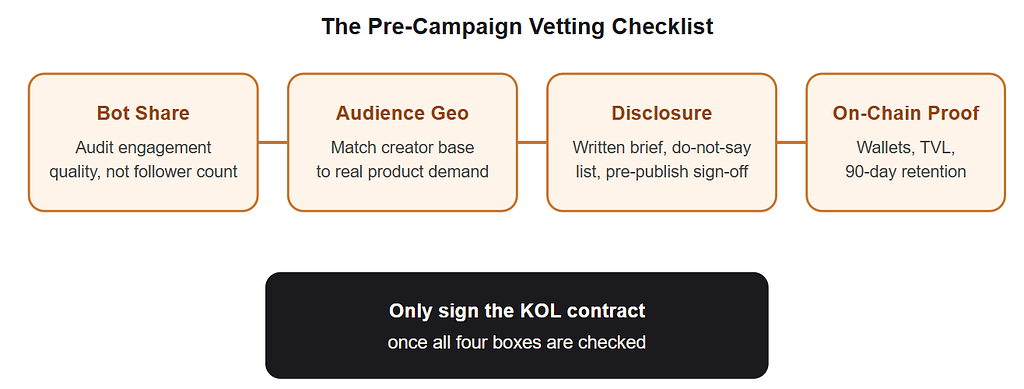1024x389 pixels.
Task: Click 'to real product demand' line
Action: tap(402, 172)
